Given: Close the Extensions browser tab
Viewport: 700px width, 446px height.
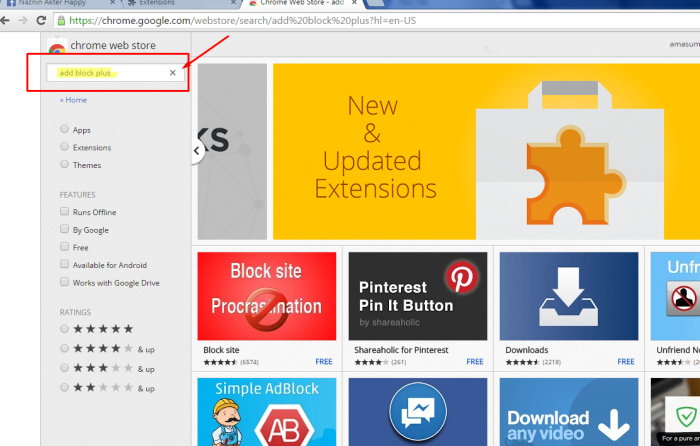Looking at the screenshot, I should pos(233,3).
